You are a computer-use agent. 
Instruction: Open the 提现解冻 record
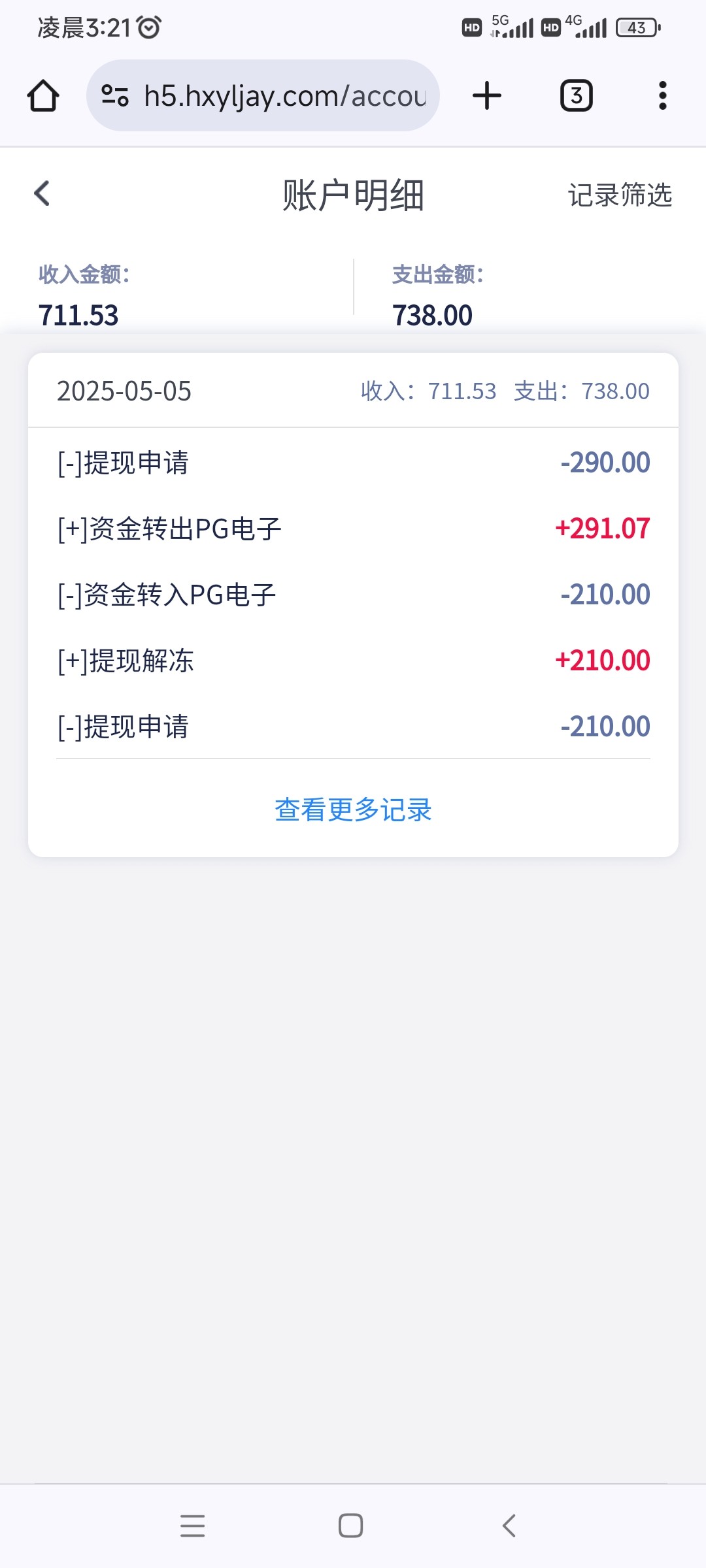pos(353,661)
